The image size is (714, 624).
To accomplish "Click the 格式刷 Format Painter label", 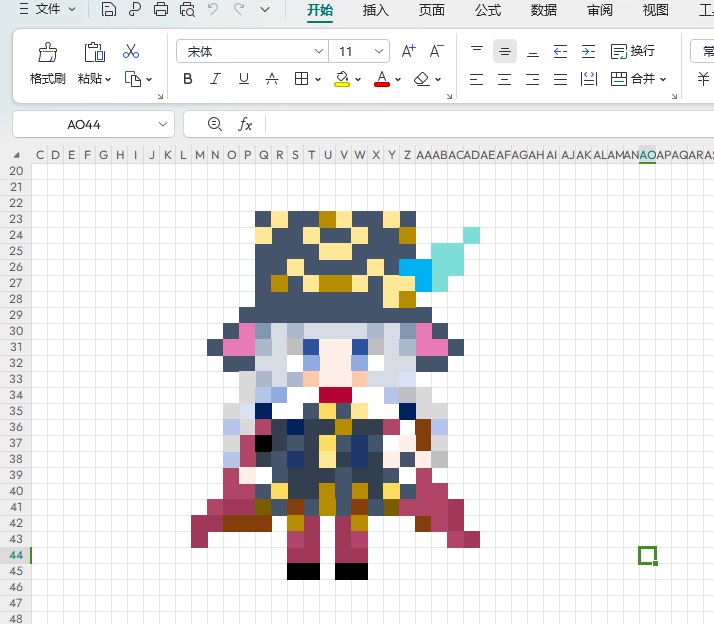I will tap(47, 79).
